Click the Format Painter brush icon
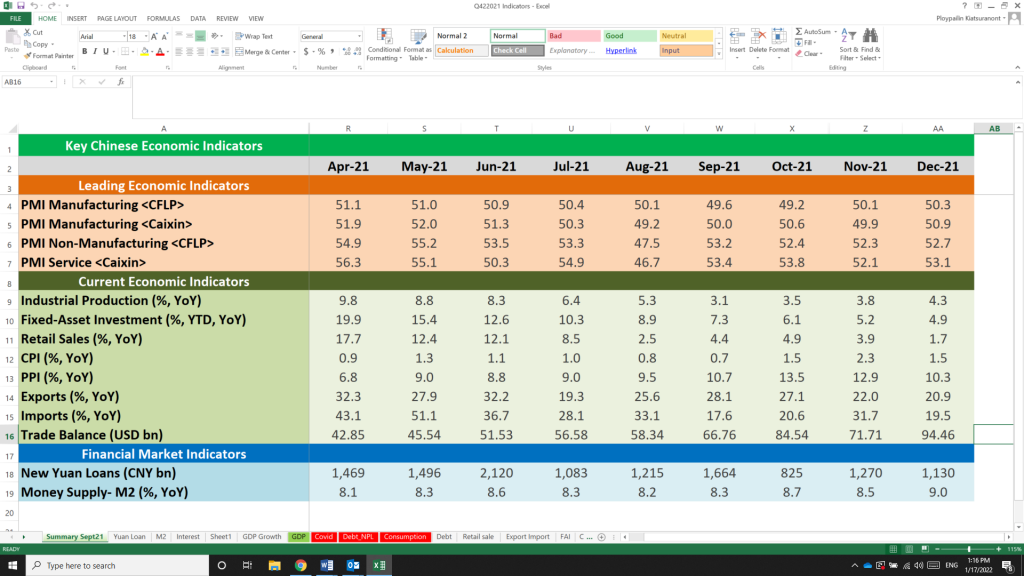Image resolution: width=1024 pixels, height=576 pixels. pos(28,56)
